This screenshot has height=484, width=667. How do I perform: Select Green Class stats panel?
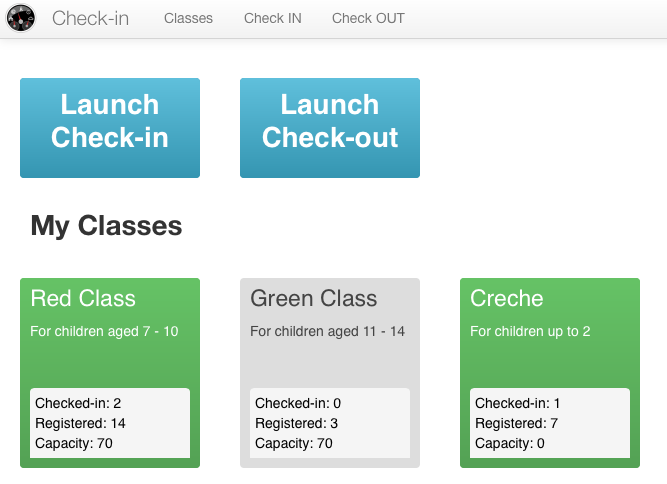[330, 423]
